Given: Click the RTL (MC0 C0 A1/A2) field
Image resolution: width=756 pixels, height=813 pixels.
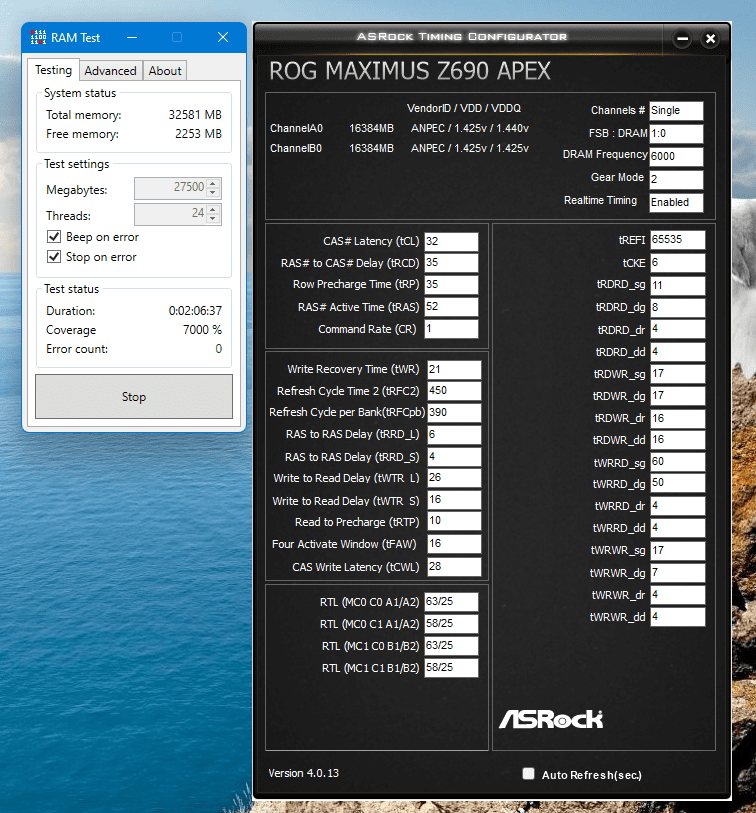Looking at the screenshot, I should point(451,602).
